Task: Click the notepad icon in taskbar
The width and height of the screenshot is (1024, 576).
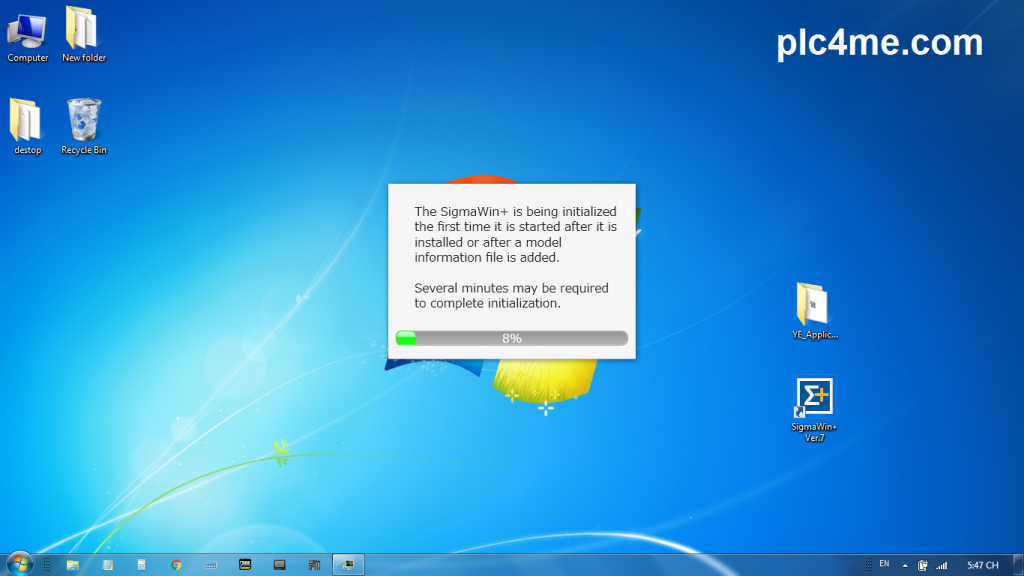Action: 108,565
